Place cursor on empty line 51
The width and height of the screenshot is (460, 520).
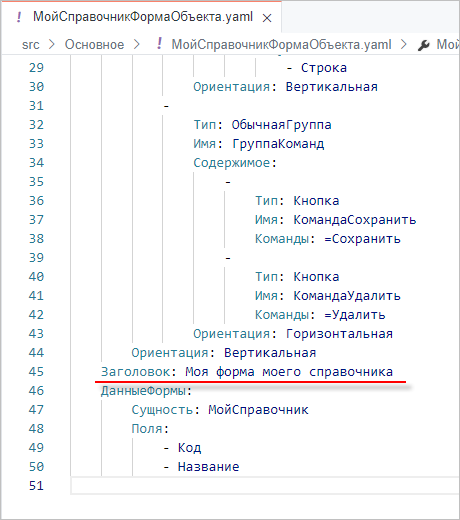coord(265,486)
